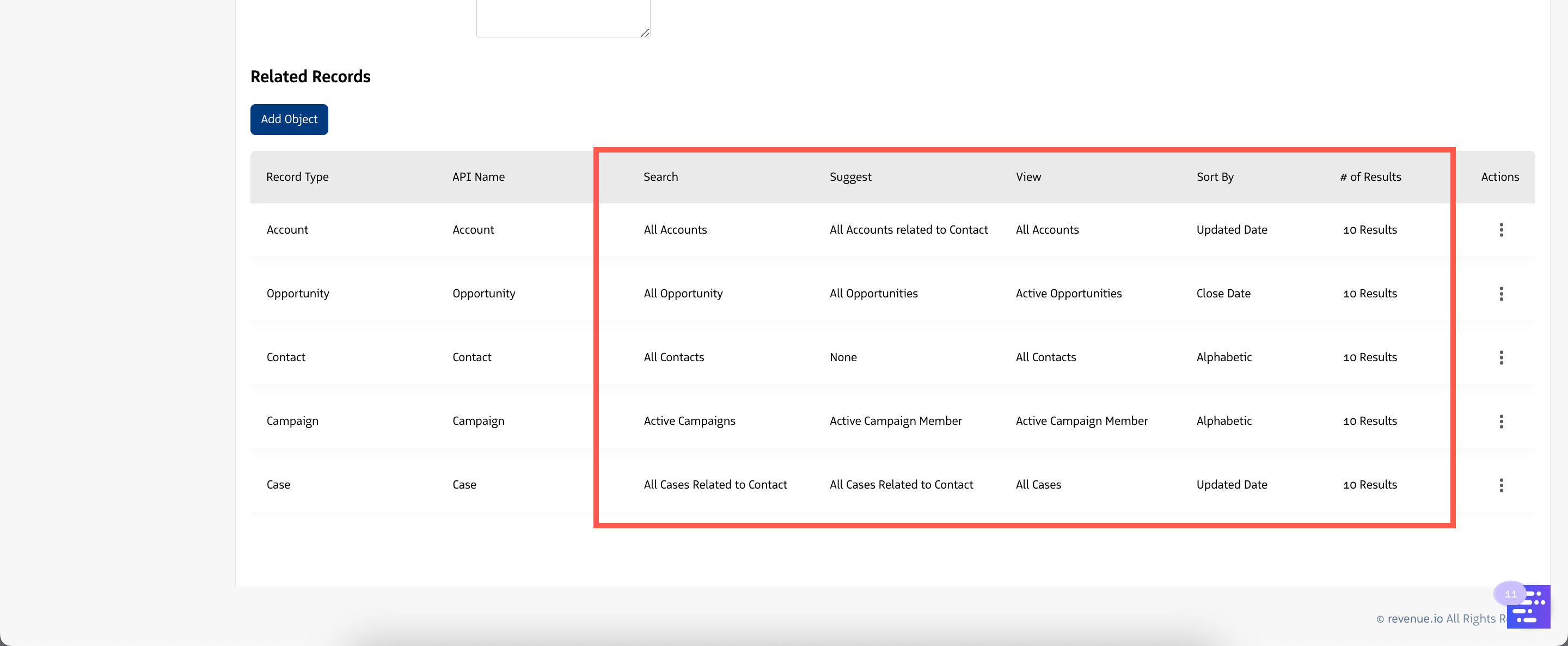Select the Campaign record type cell

click(292, 422)
